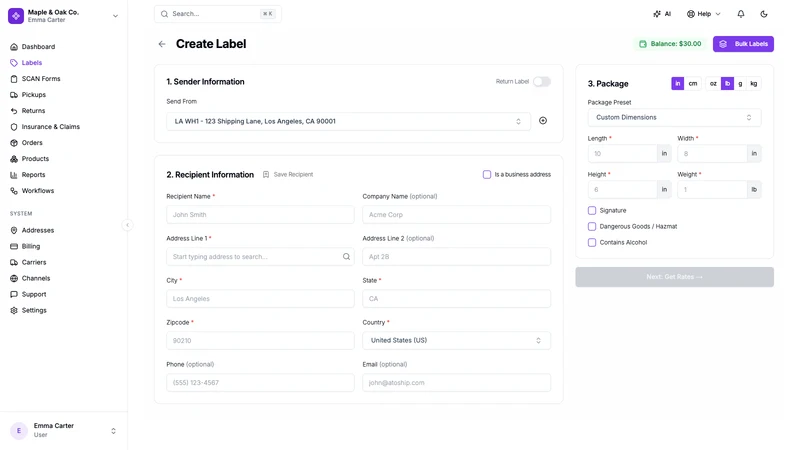Open the Dashboard icon in sidebar
Image resolution: width=800 pixels, height=450 pixels.
[14, 47]
